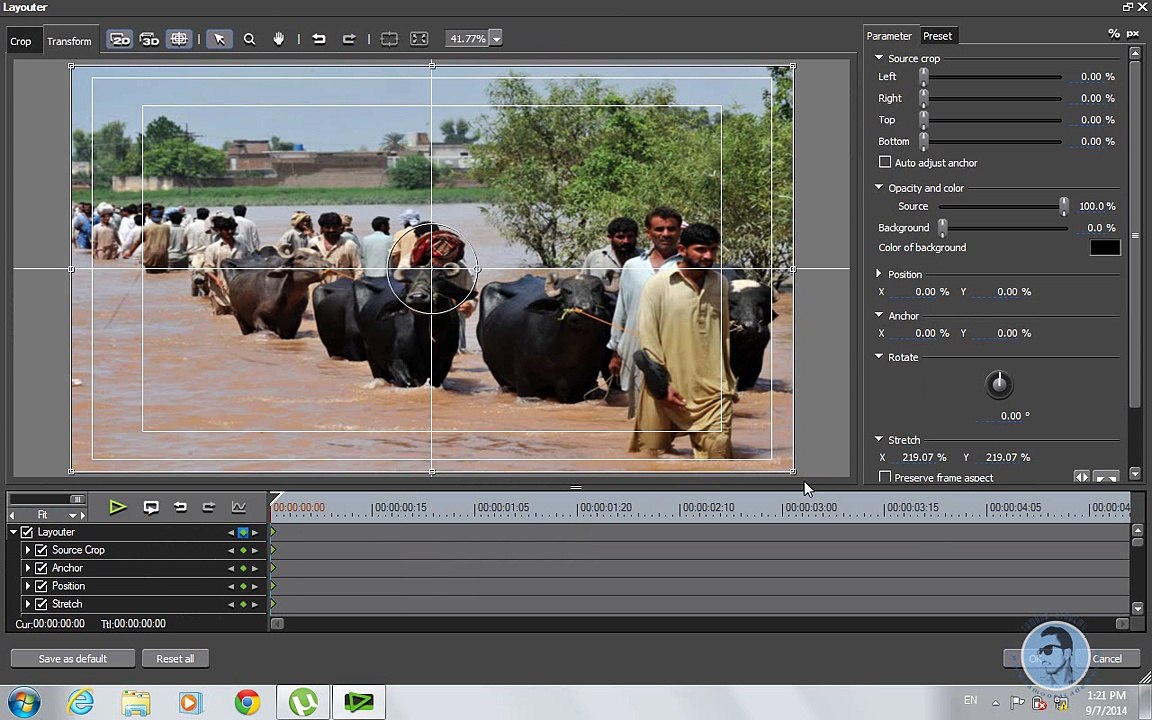Screen dimensions: 1152x720
Task: Open the Preset tab
Action: pos(937,36)
